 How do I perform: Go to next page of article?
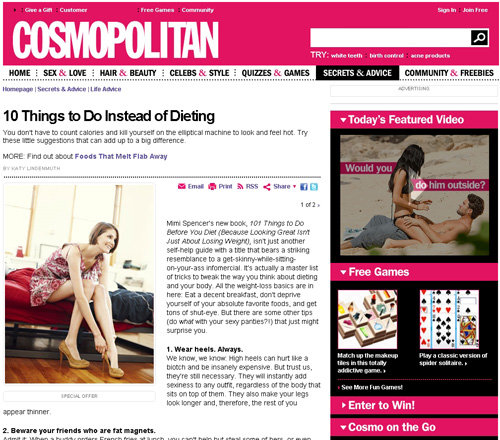[318, 205]
